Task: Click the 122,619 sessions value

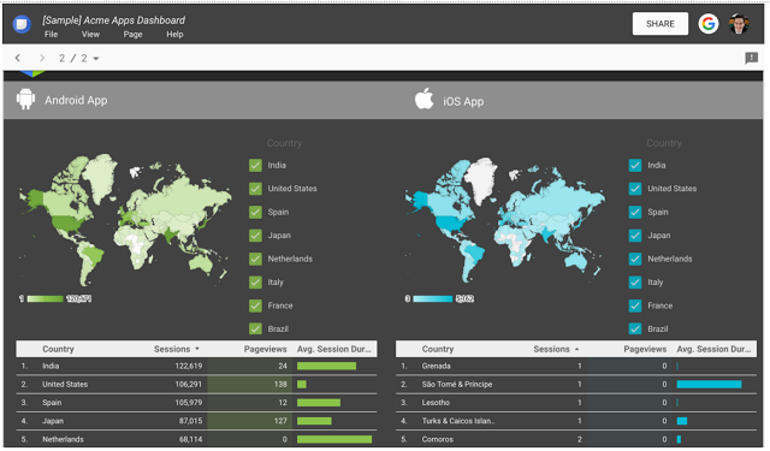Action: [189, 366]
